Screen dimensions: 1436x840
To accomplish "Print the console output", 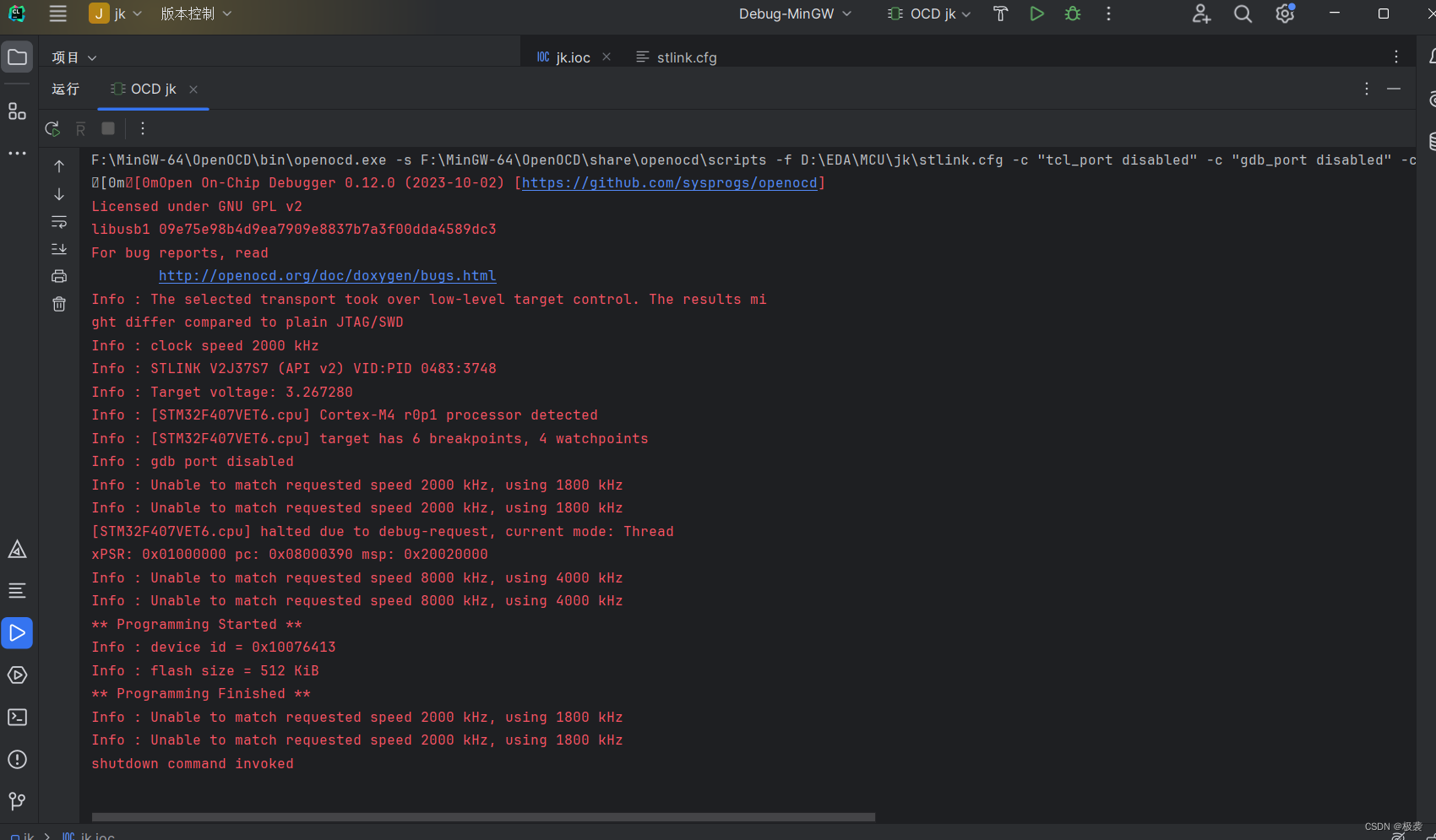I will coord(59,276).
